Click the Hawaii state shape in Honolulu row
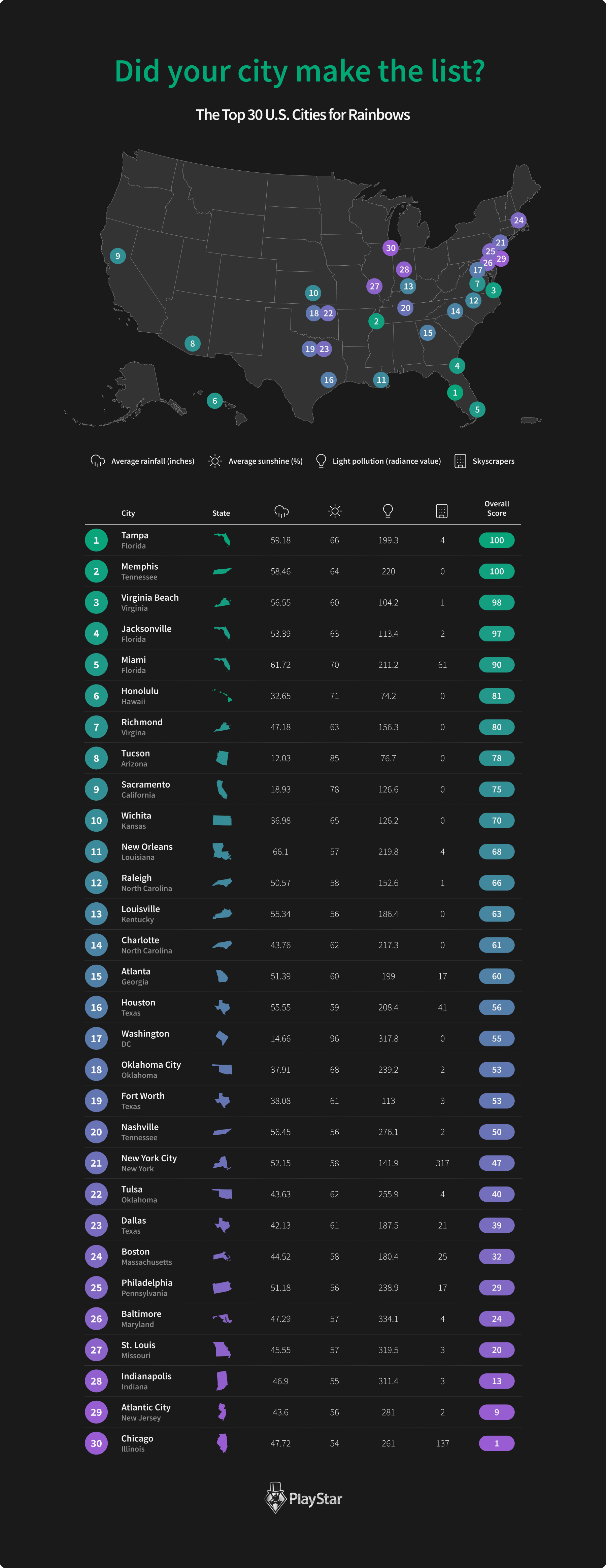This screenshot has width=606, height=1568. point(222,696)
